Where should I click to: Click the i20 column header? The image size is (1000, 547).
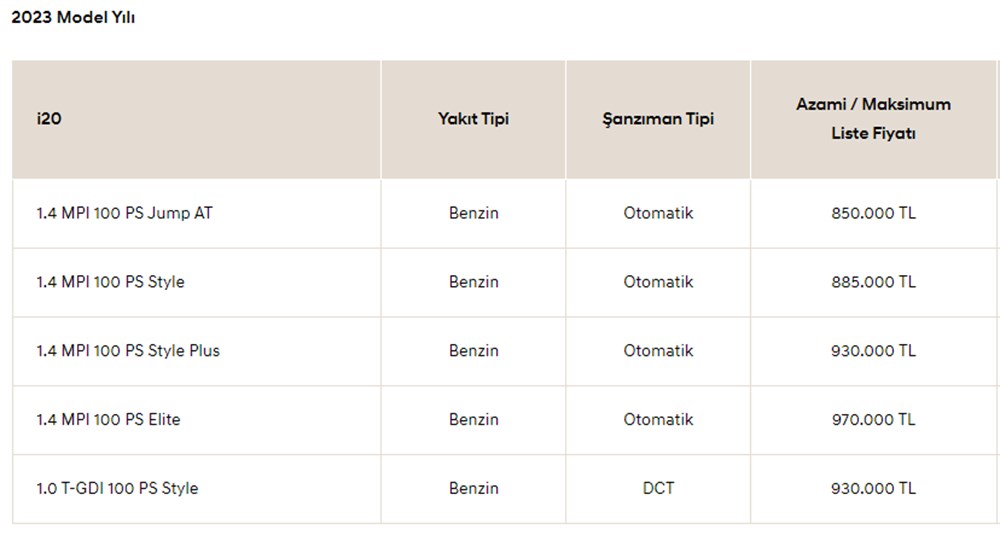click(50, 119)
